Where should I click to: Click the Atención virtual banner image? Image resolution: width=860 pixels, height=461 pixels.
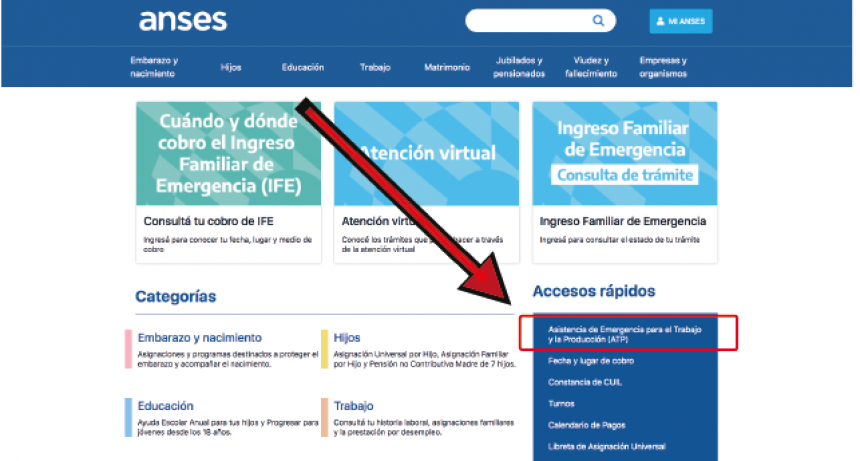click(427, 153)
